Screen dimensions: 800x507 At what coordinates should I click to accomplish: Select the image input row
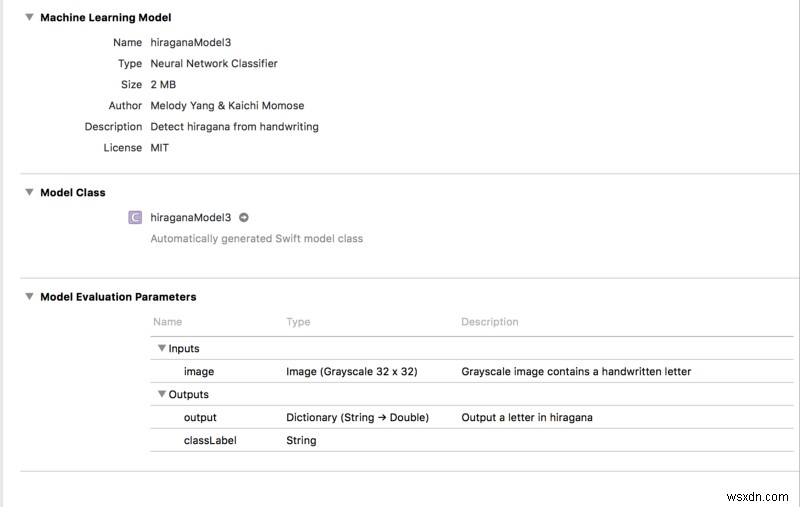click(x=198, y=372)
